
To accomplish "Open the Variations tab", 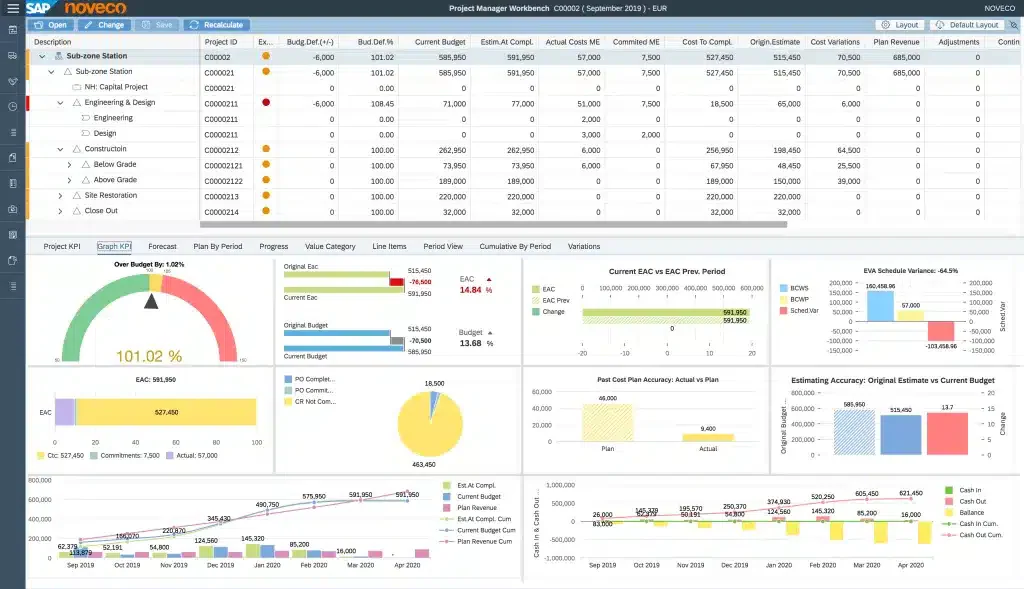I will coord(584,246).
